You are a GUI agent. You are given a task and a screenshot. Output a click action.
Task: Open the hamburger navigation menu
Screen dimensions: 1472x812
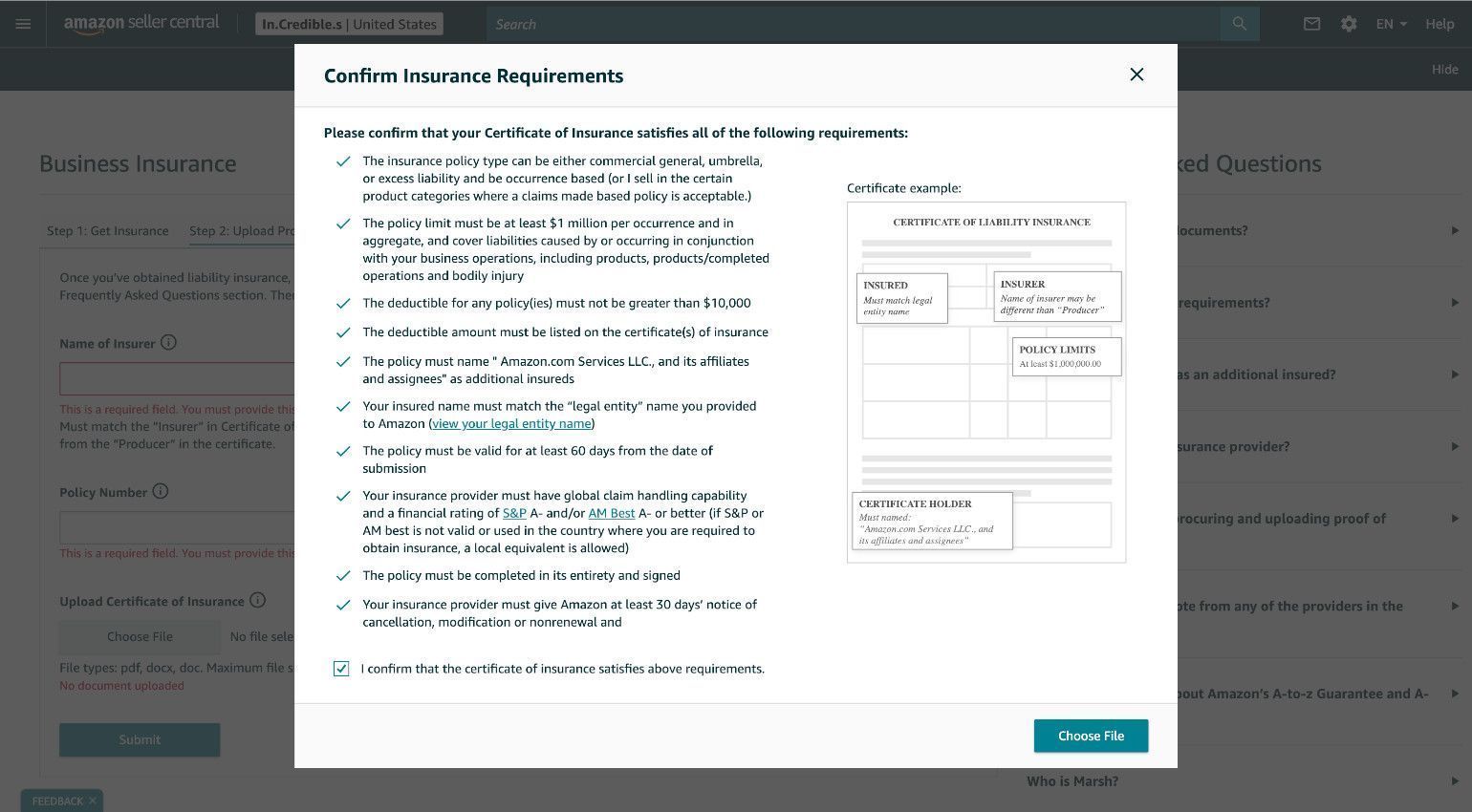[x=23, y=23]
